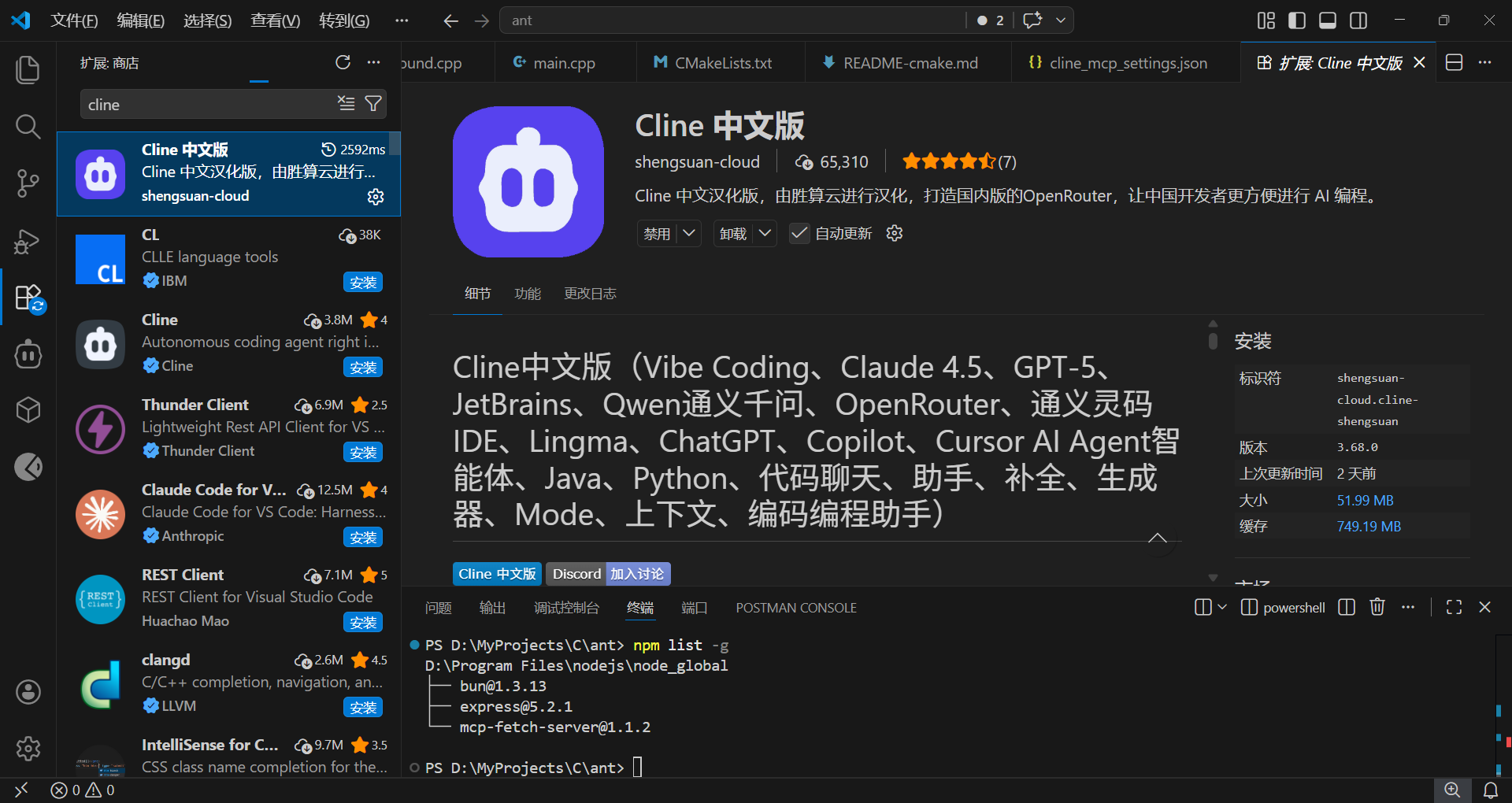Open the cube-shaped icon view in activity bar
Image resolution: width=1512 pixels, height=803 pixels.
tap(28, 410)
